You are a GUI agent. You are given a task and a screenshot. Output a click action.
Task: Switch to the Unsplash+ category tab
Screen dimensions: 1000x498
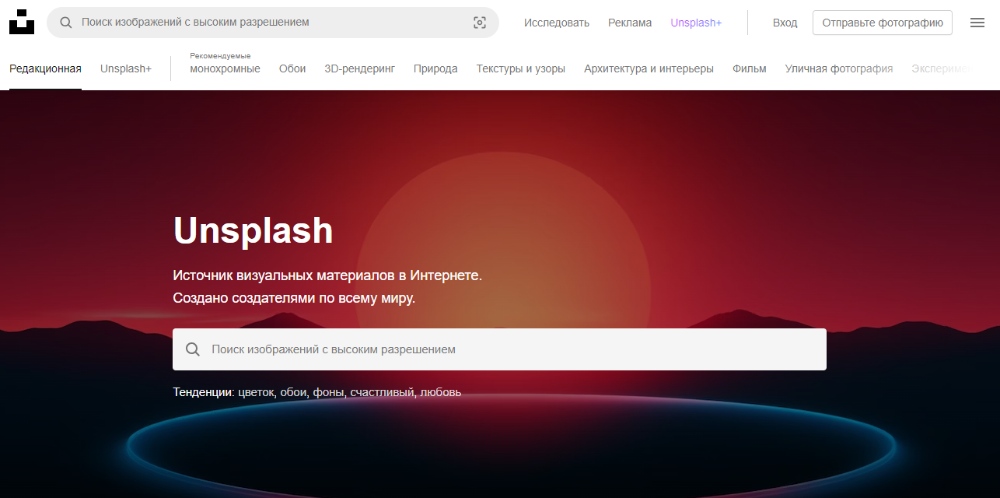(x=126, y=69)
